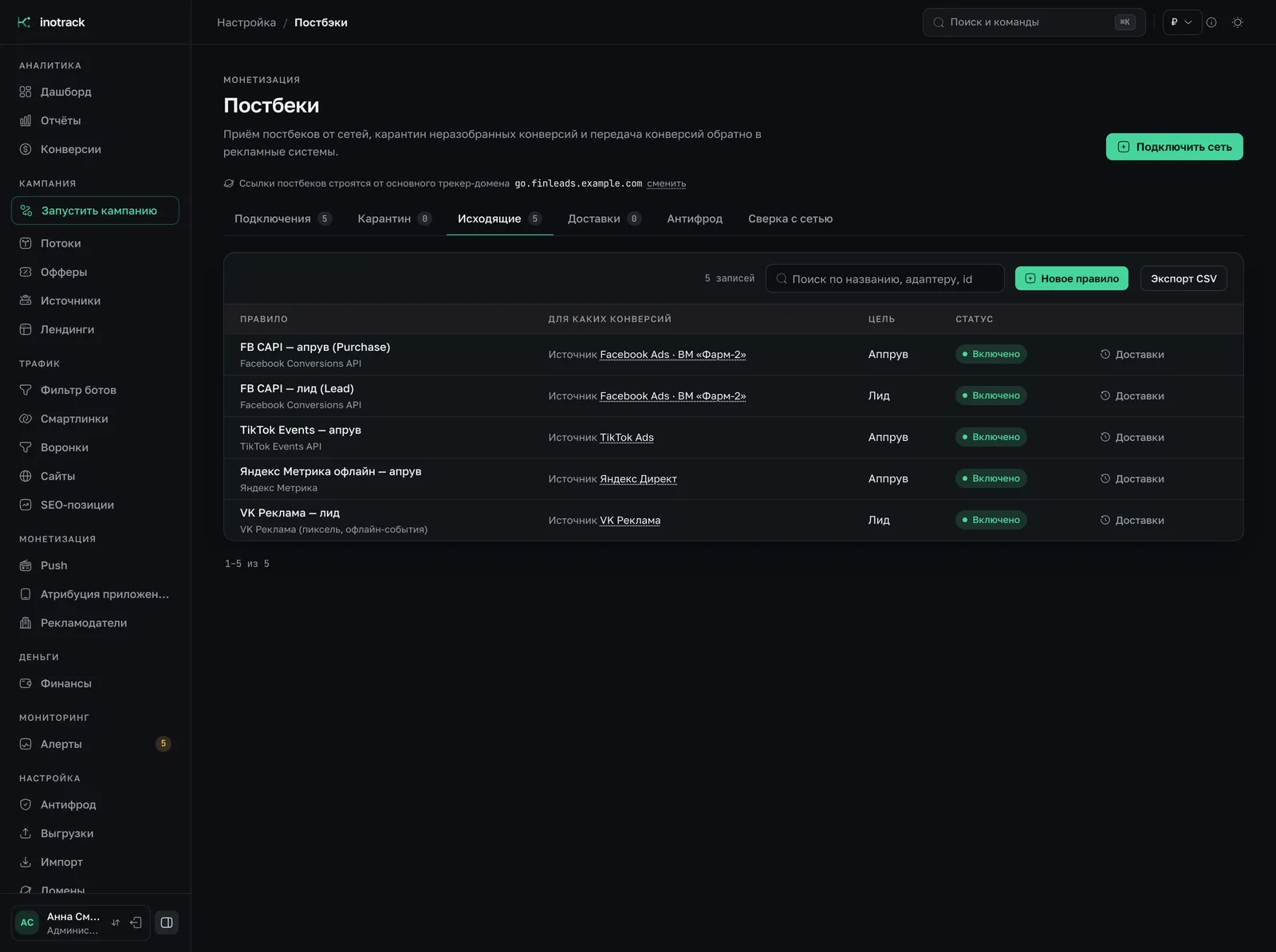The image size is (1276, 952).
Task: Open the ₽ currency dropdown
Action: 1182,22
